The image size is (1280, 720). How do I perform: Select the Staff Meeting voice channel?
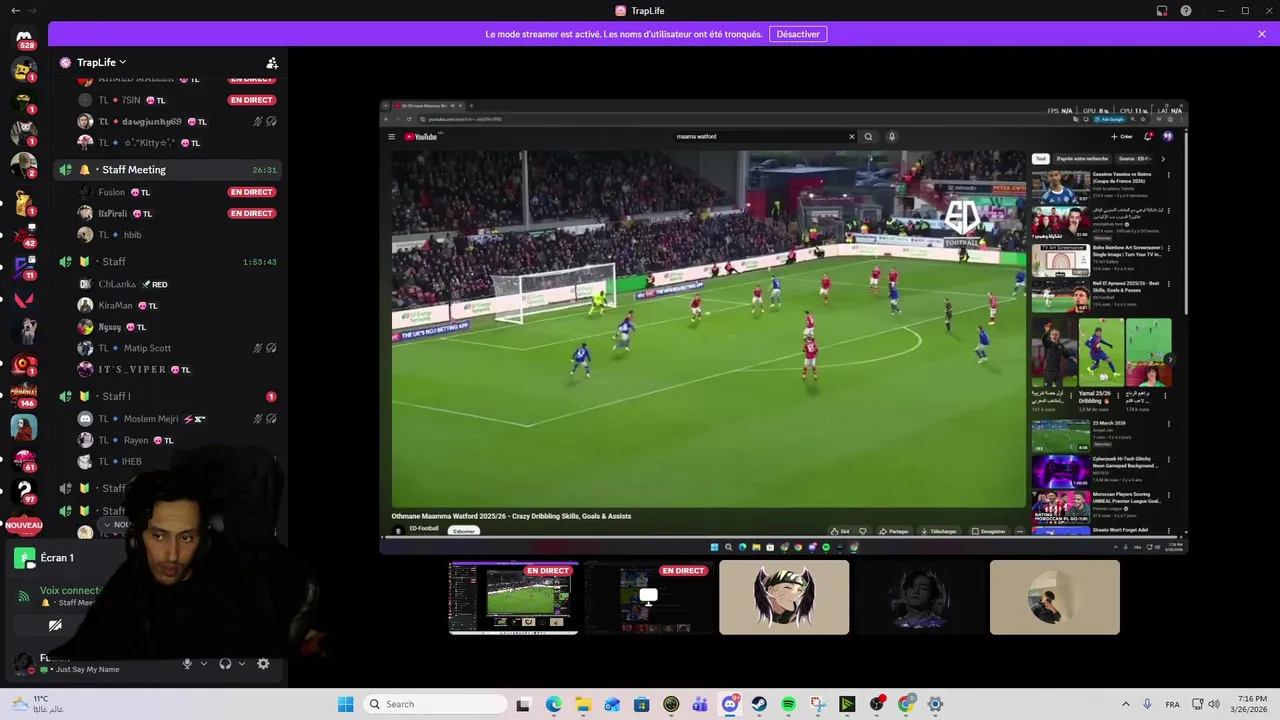[x=168, y=170]
